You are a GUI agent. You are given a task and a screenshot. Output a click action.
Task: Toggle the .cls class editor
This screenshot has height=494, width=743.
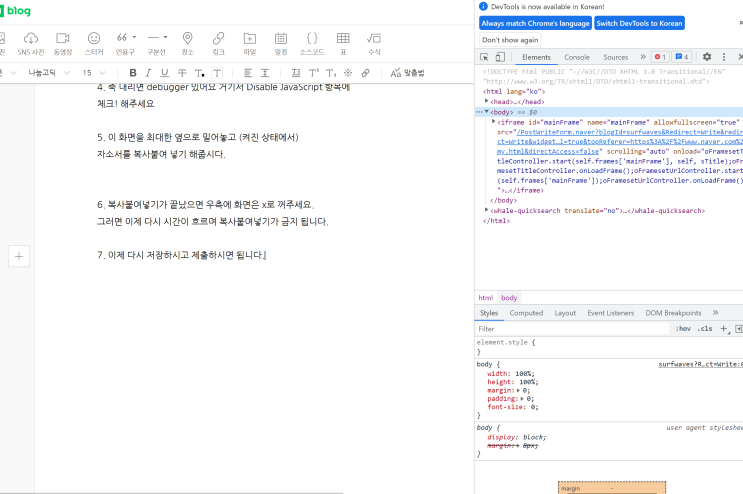coord(705,329)
